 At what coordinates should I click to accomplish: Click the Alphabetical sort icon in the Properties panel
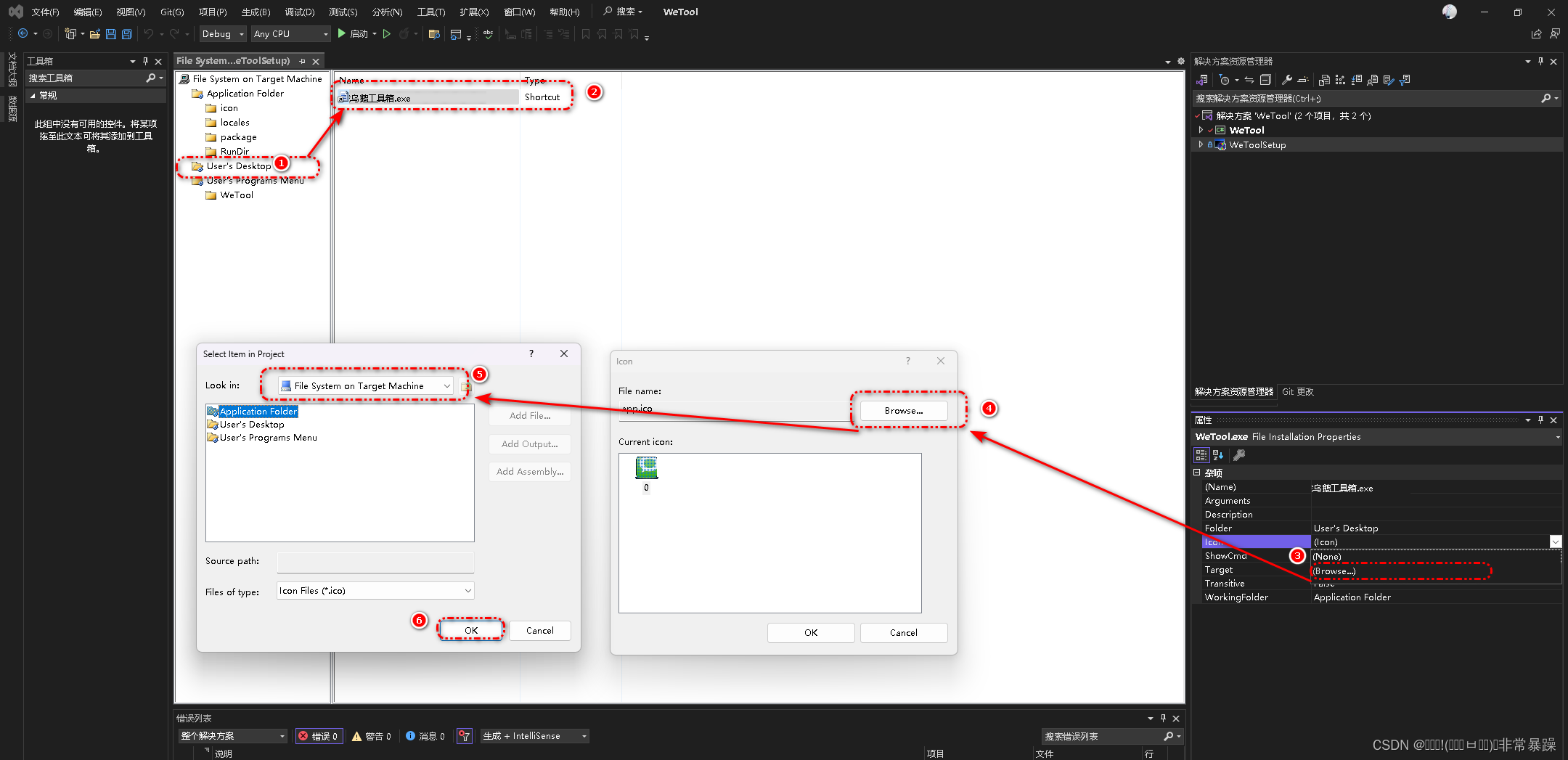pyautogui.click(x=1218, y=455)
